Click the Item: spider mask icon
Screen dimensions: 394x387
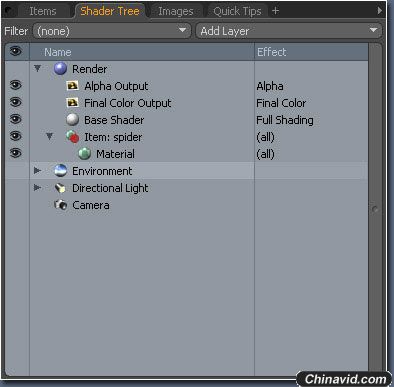72,137
